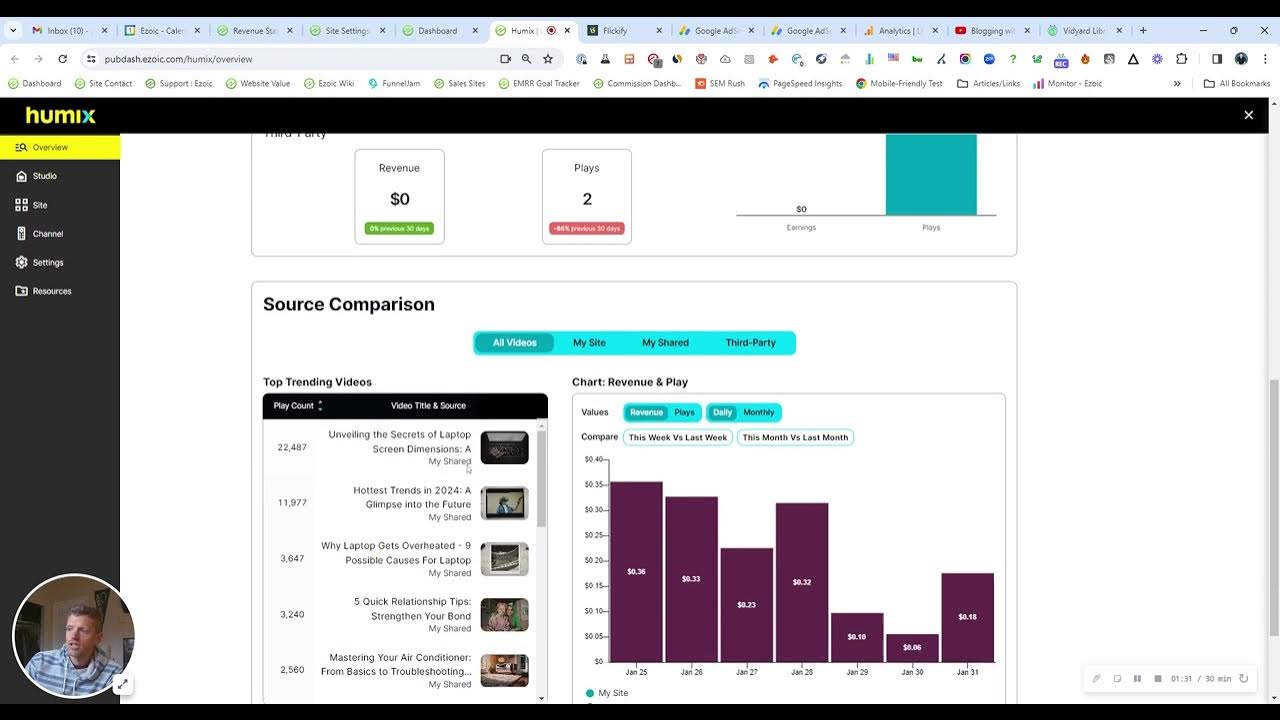Click the 5 Quick Relationship Tips title

point(412,609)
